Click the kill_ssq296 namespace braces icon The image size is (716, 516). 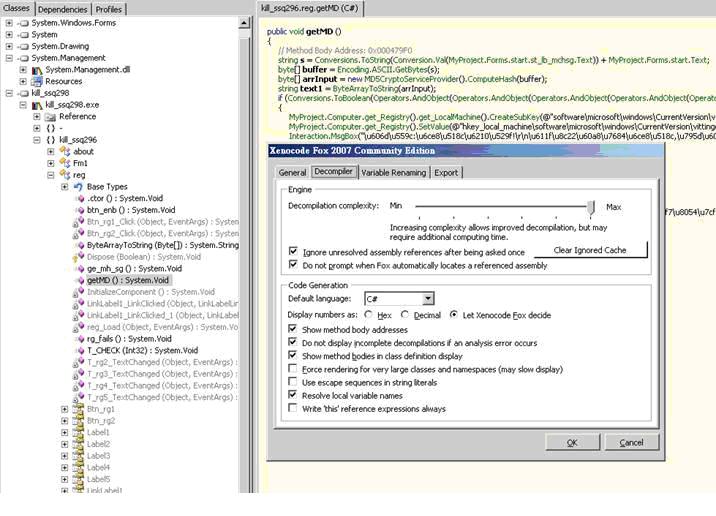[x=51, y=140]
